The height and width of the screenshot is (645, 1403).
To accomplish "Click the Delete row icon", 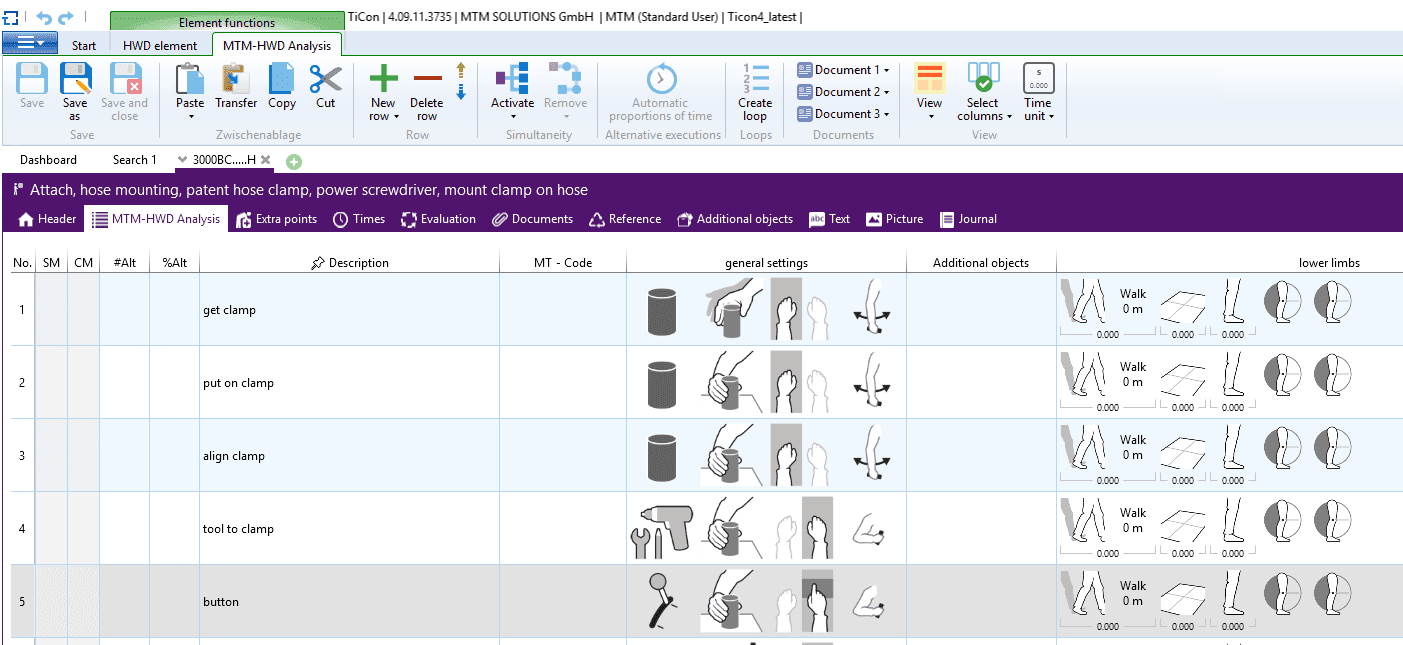I will coord(427,79).
